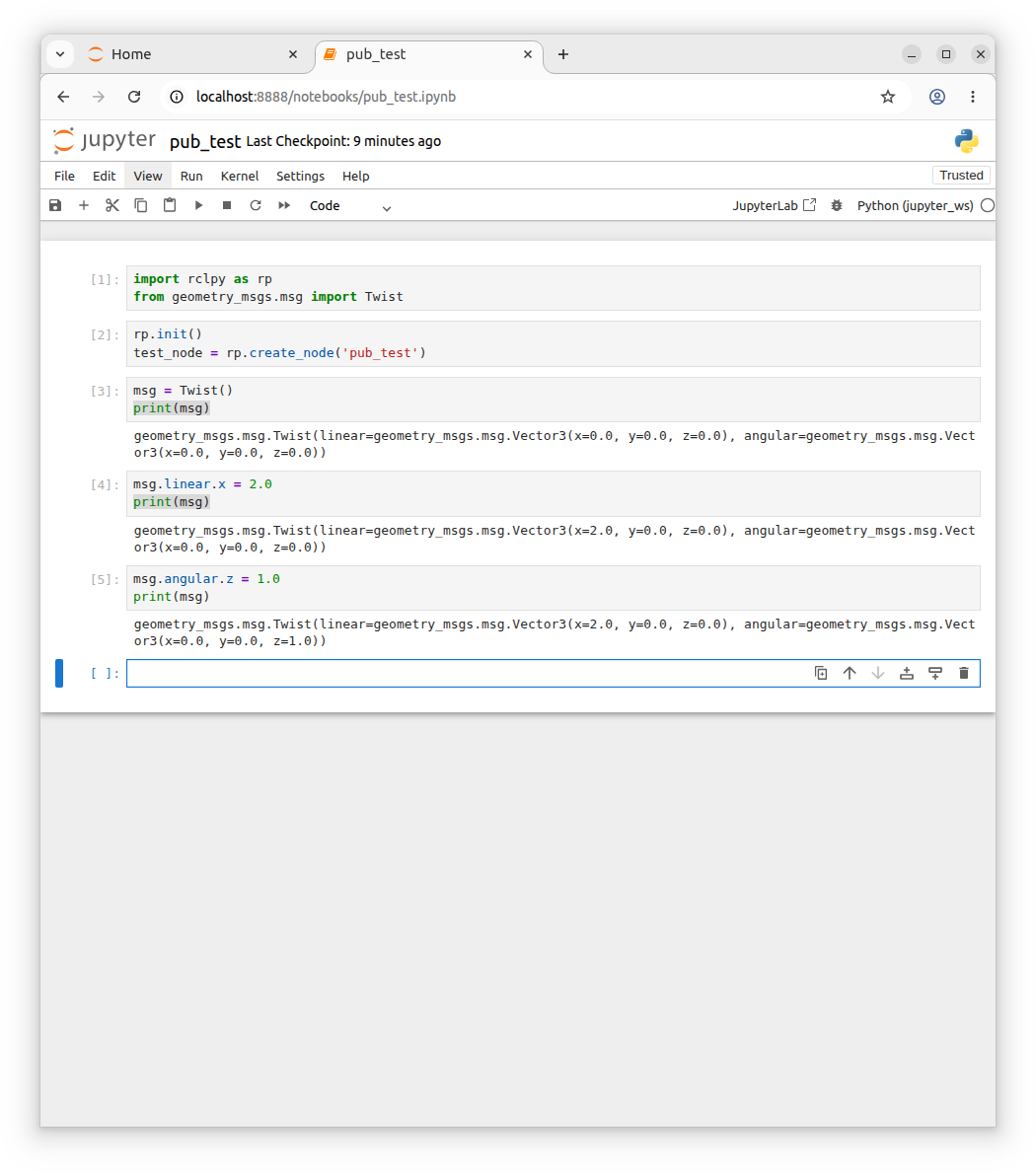The height and width of the screenshot is (1173, 1036).
Task: Click output text of cell 3
Action: click(x=555, y=444)
